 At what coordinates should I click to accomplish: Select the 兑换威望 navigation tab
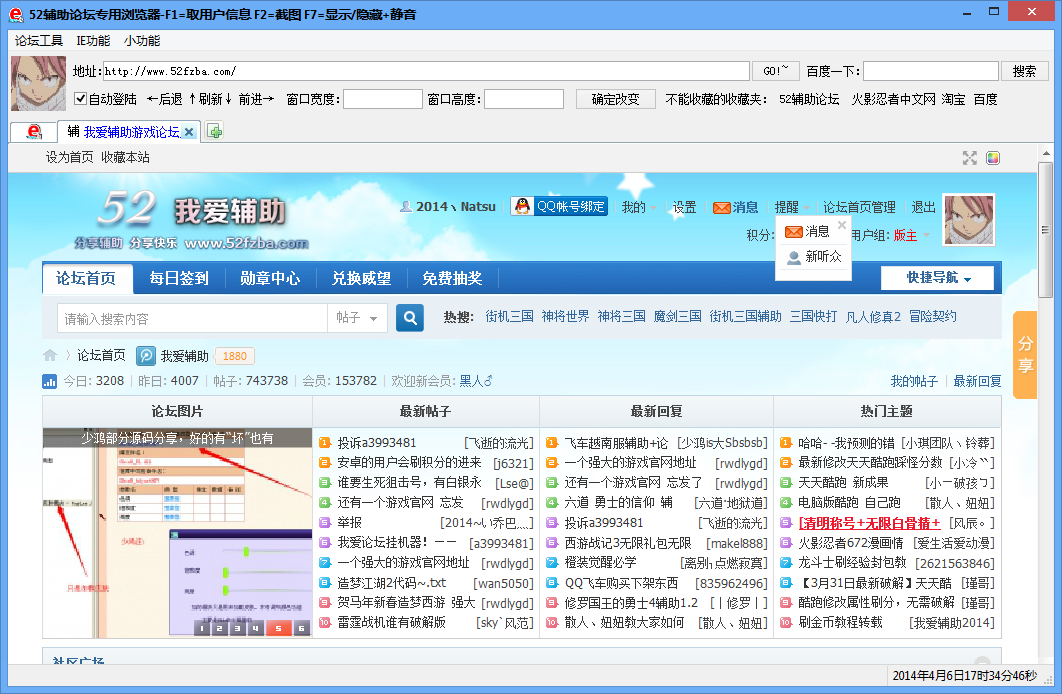point(361,278)
